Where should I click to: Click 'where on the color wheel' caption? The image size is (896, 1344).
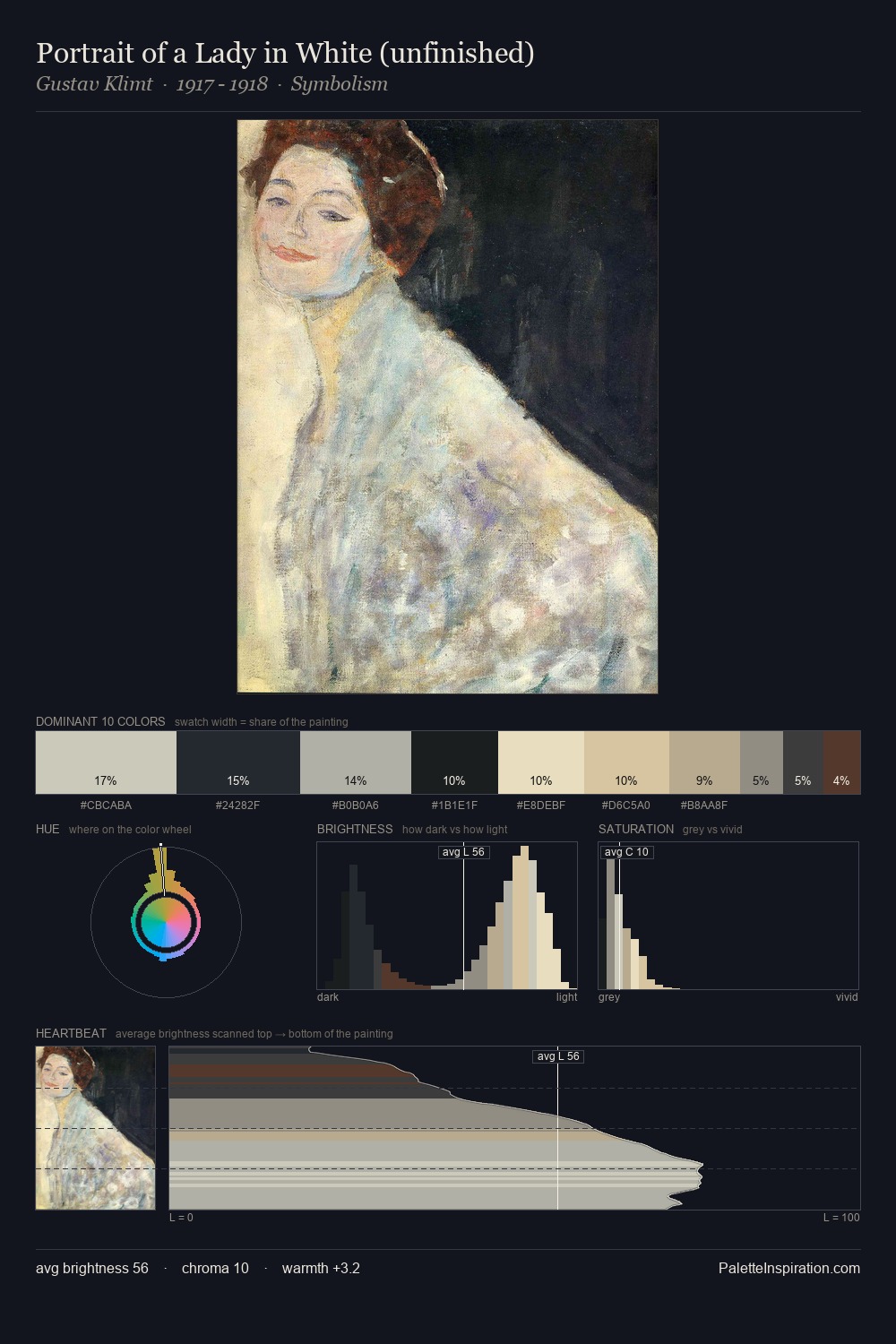pos(130,830)
